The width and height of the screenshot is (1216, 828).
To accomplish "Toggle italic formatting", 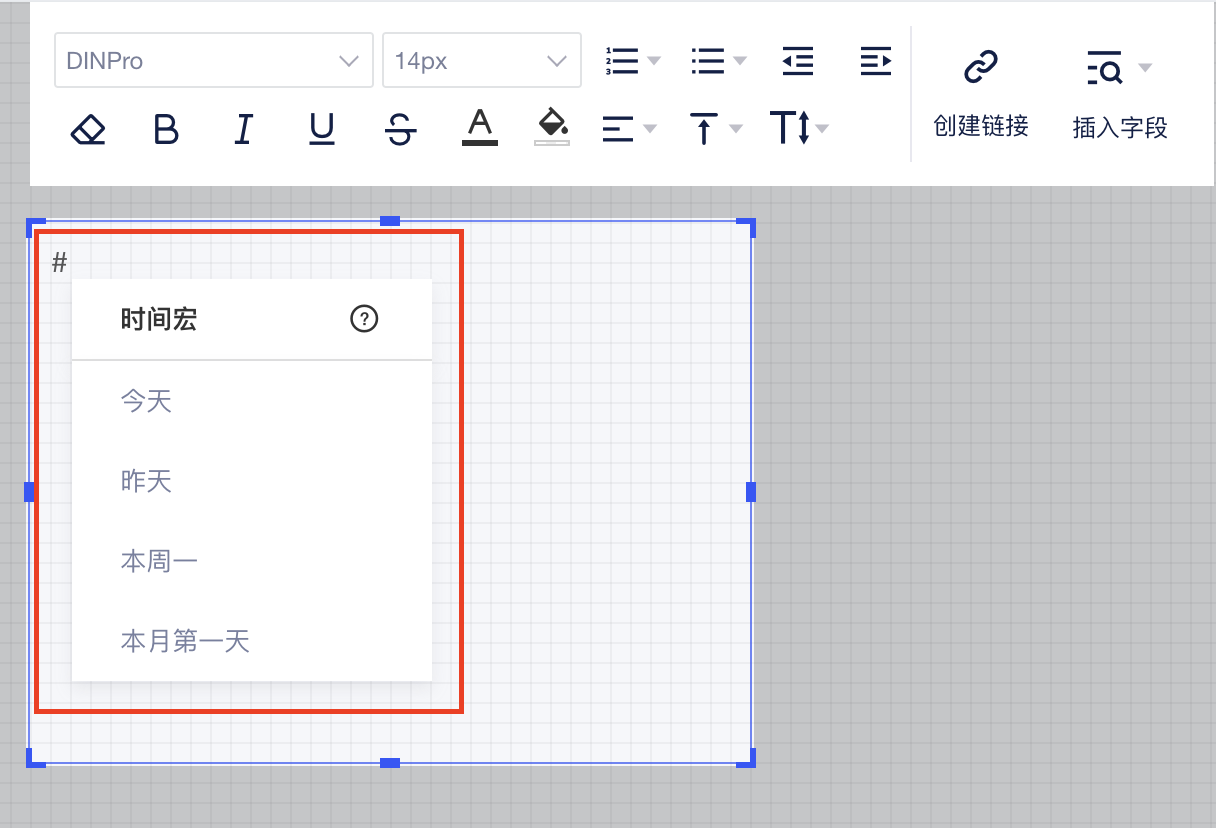I will click(x=243, y=128).
